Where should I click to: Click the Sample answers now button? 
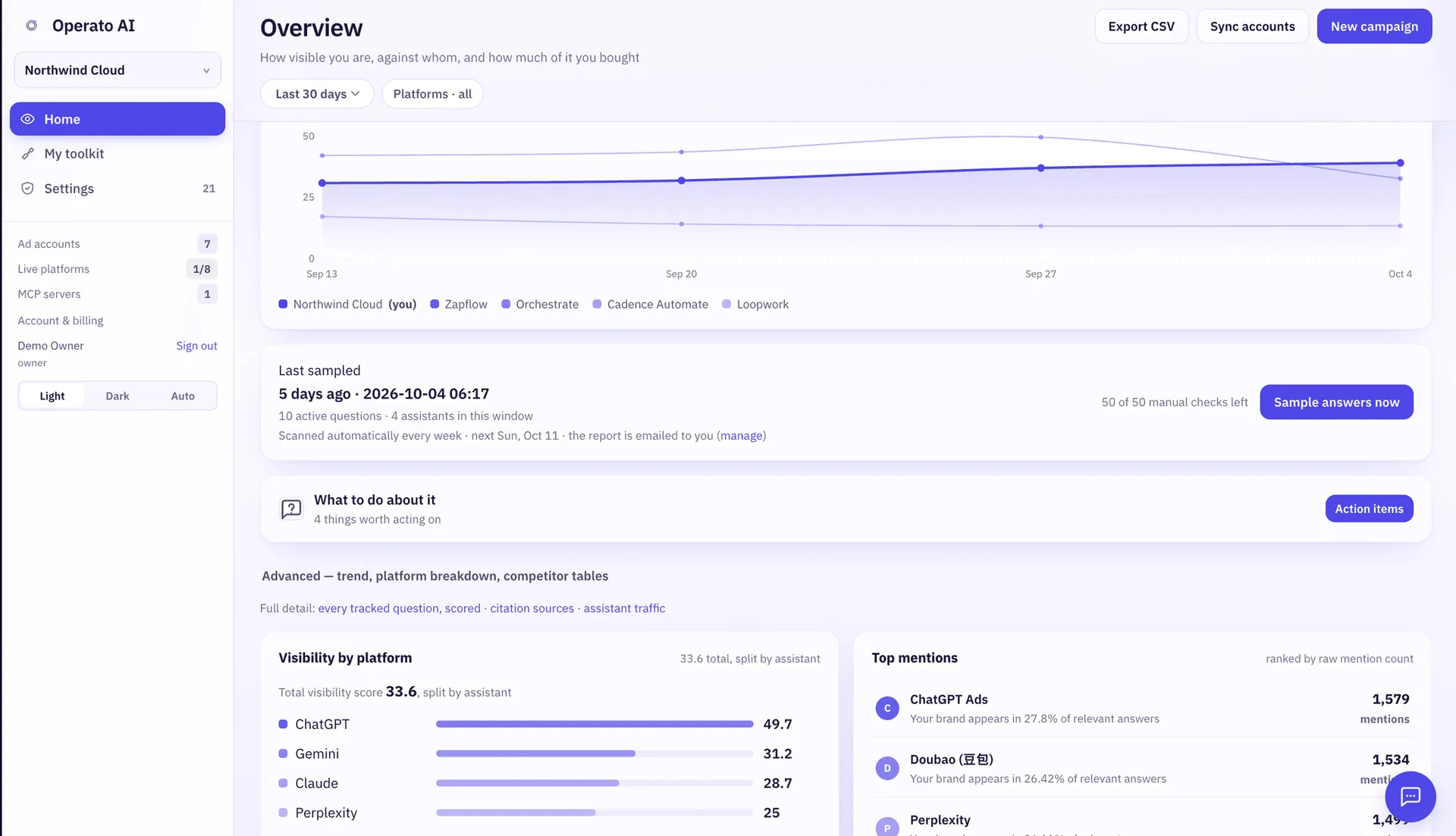point(1336,402)
